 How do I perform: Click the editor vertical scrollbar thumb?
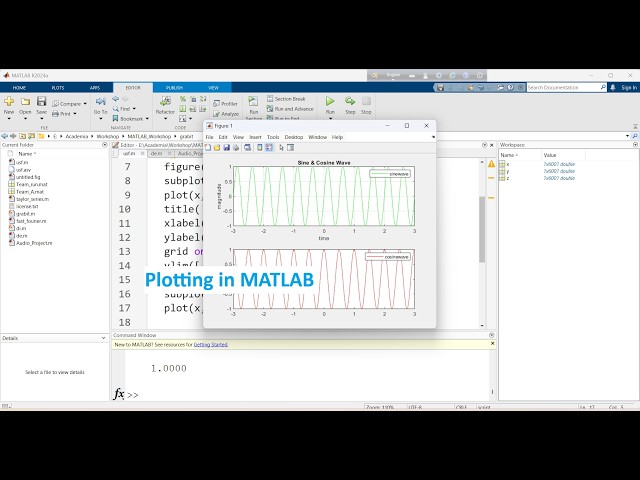482,229
